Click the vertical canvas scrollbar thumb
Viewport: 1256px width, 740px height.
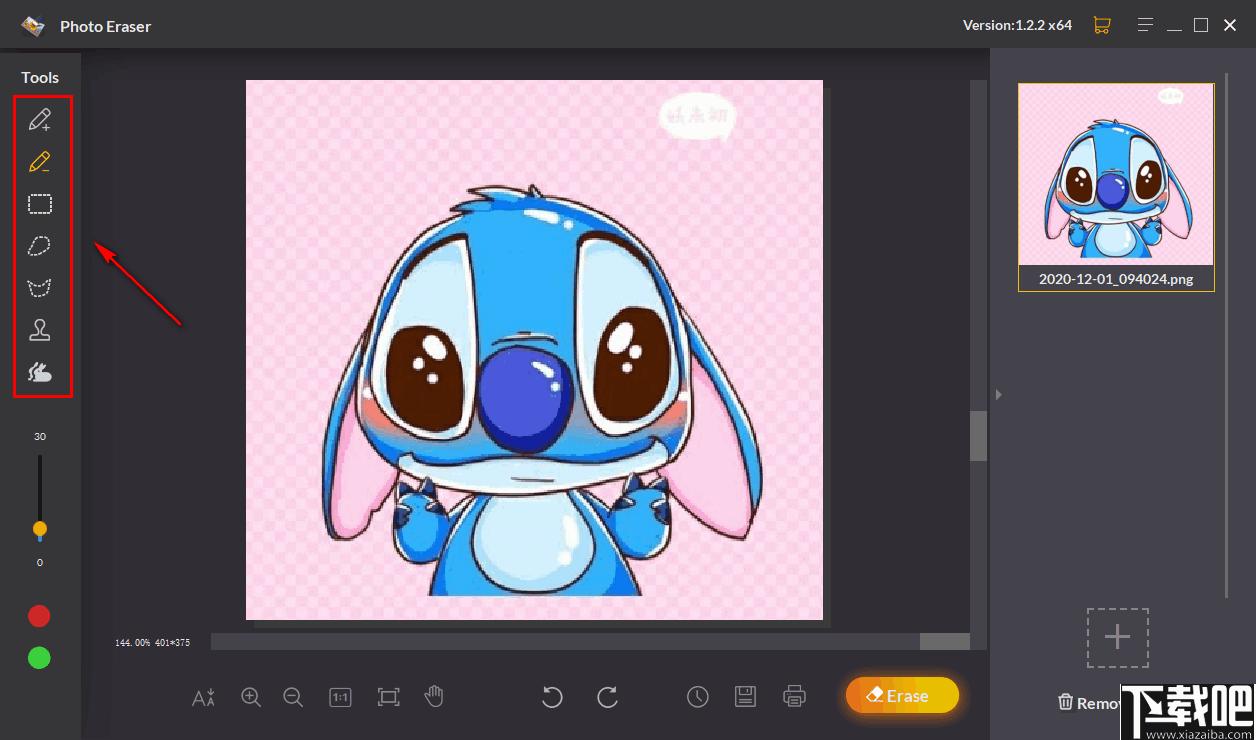[x=978, y=436]
